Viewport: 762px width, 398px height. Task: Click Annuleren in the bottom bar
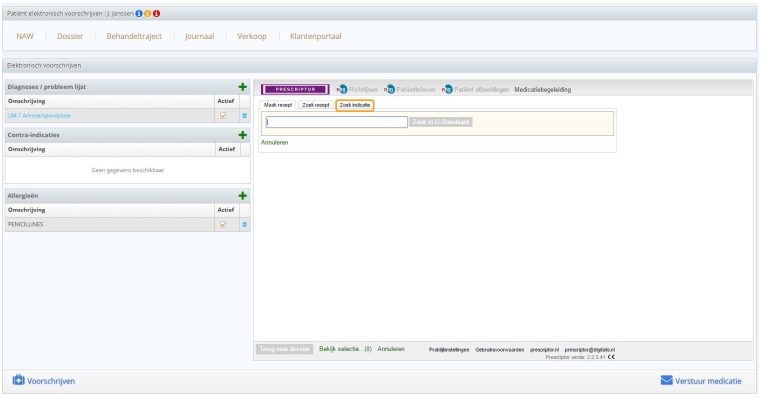point(391,349)
